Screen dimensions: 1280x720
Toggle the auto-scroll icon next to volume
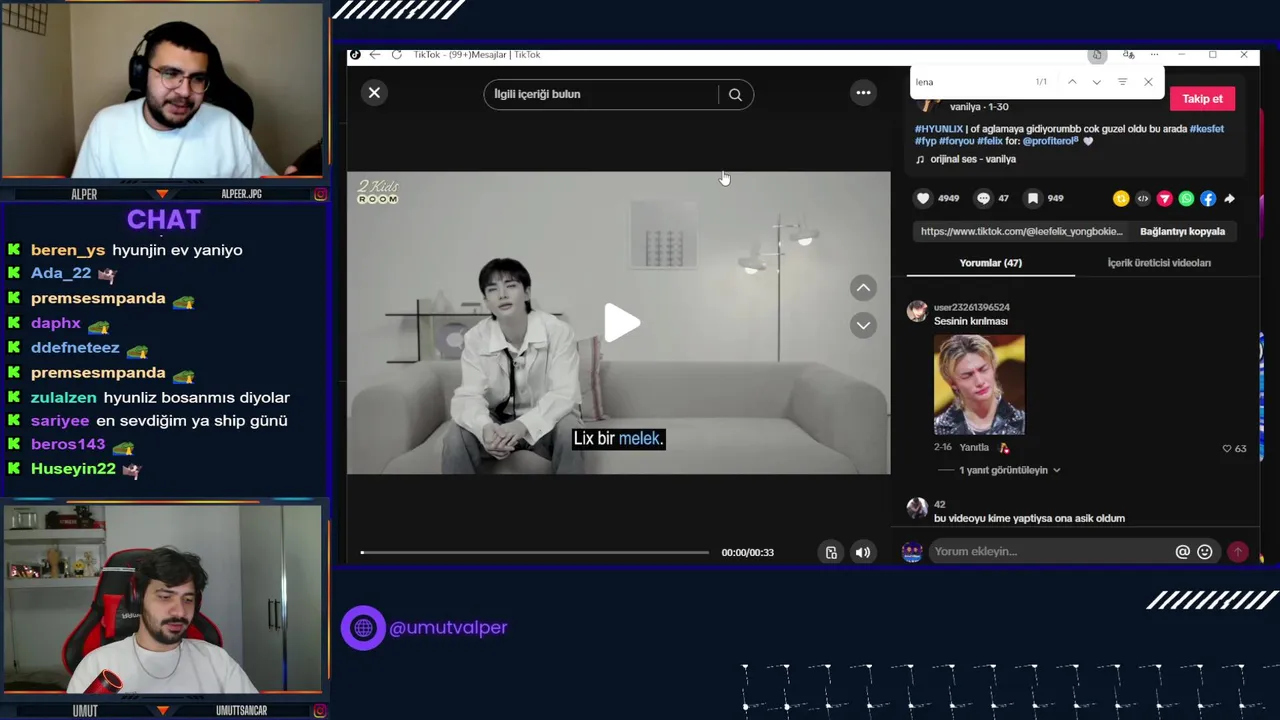point(831,552)
